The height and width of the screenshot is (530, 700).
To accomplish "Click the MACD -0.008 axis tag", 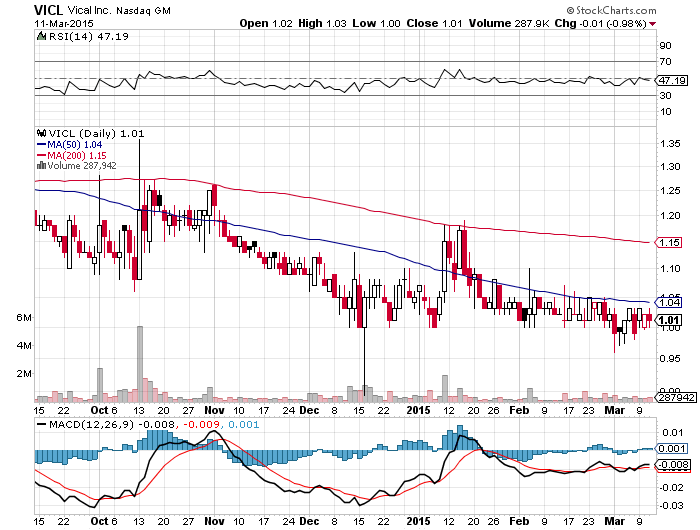I will coord(673,464).
